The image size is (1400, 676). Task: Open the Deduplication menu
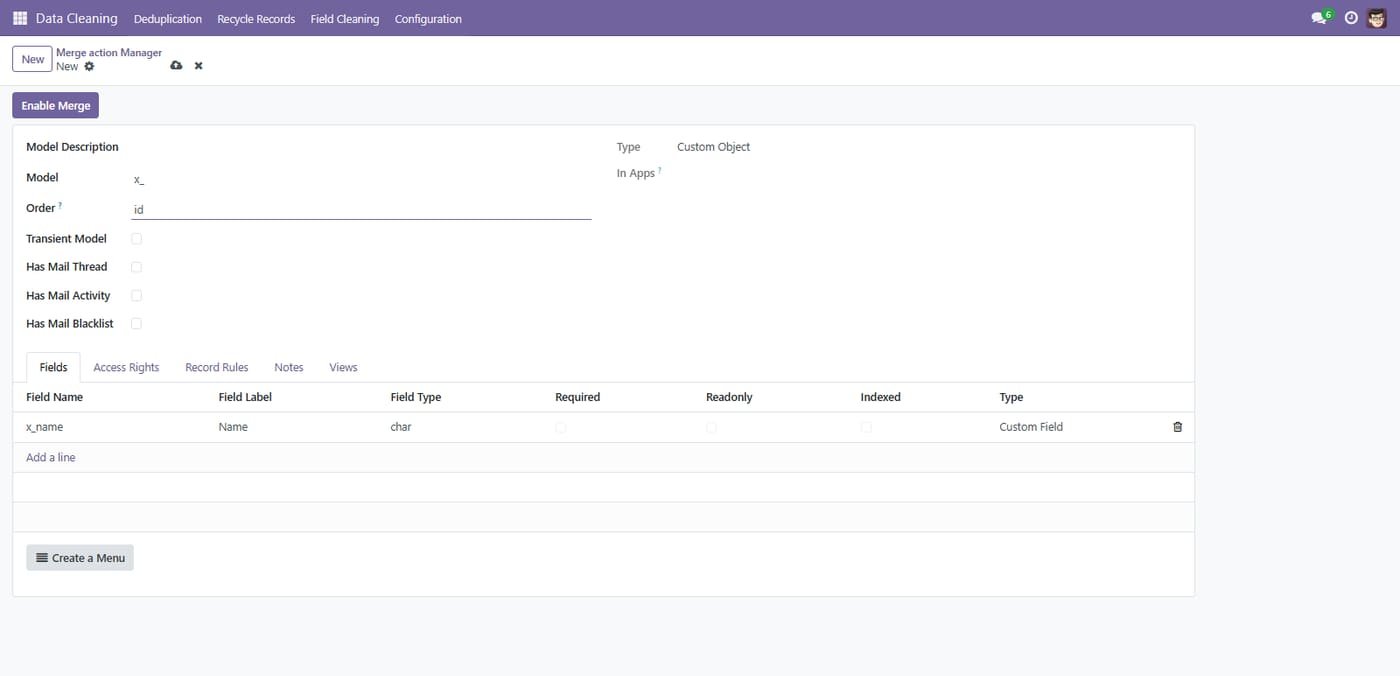point(168,19)
